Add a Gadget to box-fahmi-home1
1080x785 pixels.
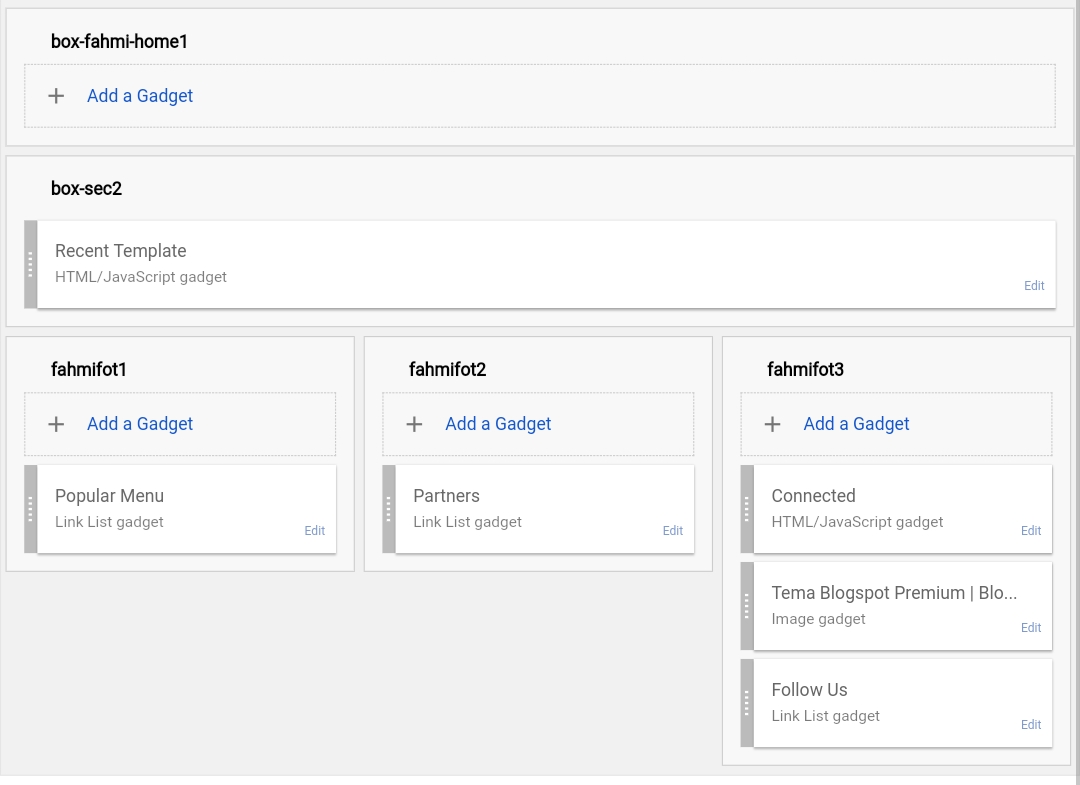[140, 96]
